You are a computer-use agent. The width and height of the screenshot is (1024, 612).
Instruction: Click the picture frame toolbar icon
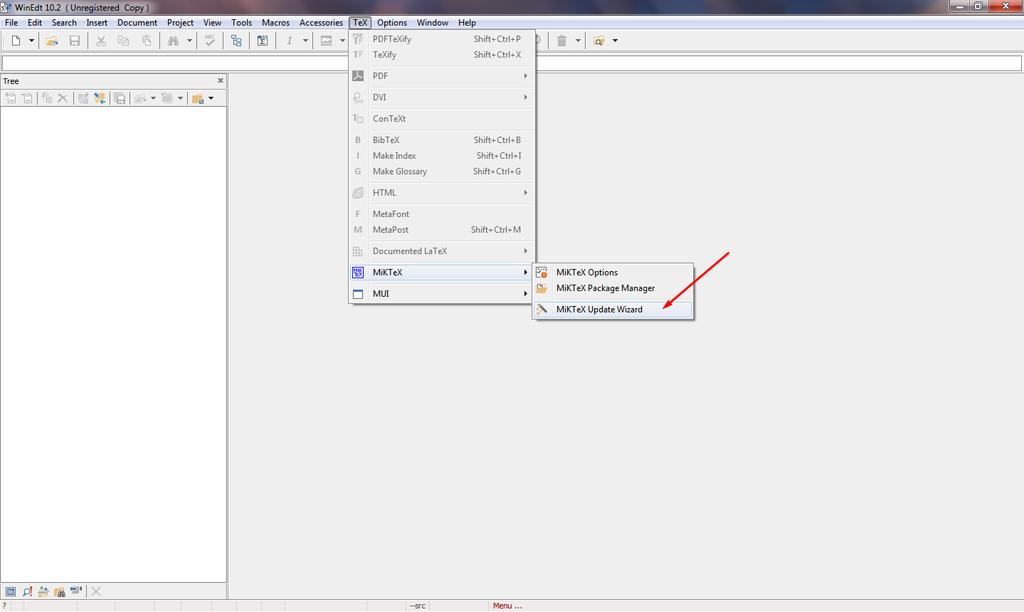[326, 40]
